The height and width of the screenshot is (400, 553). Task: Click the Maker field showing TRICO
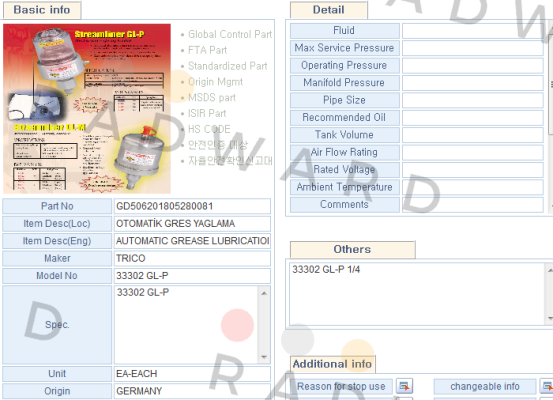[x=192, y=258]
